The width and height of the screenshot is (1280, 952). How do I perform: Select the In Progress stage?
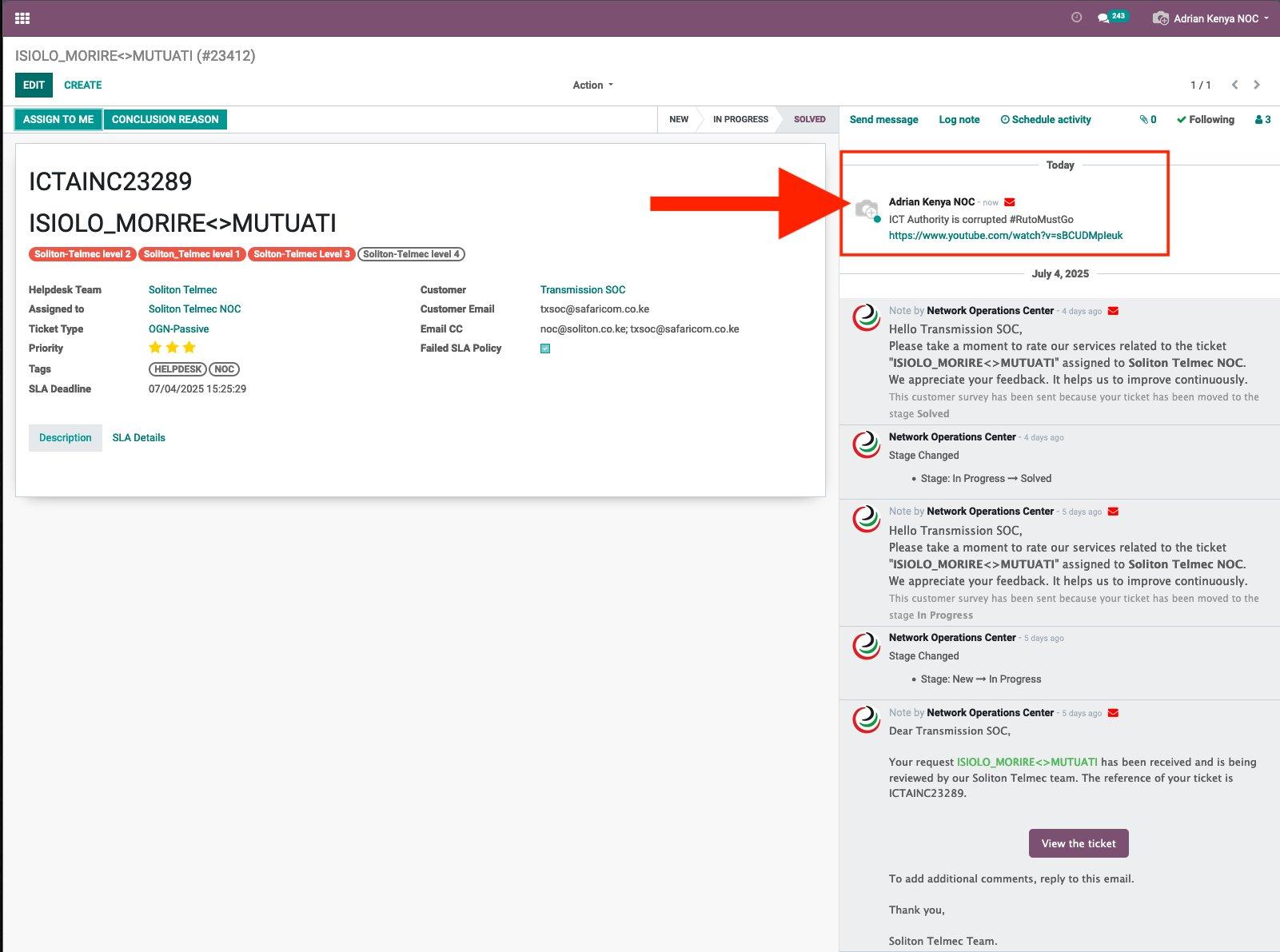pyautogui.click(x=740, y=119)
